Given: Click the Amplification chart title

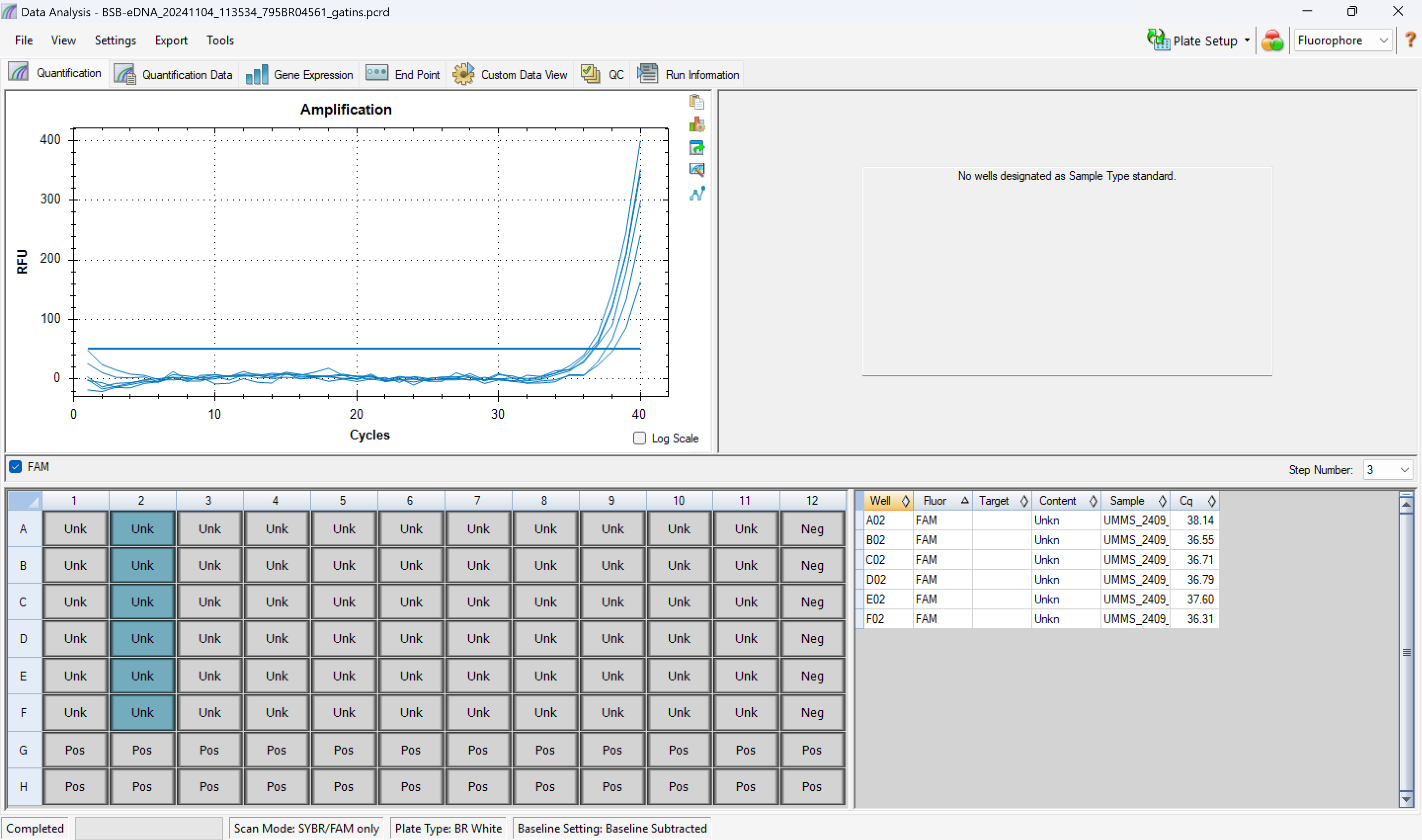Looking at the screenshot, I should pos(346,109).
